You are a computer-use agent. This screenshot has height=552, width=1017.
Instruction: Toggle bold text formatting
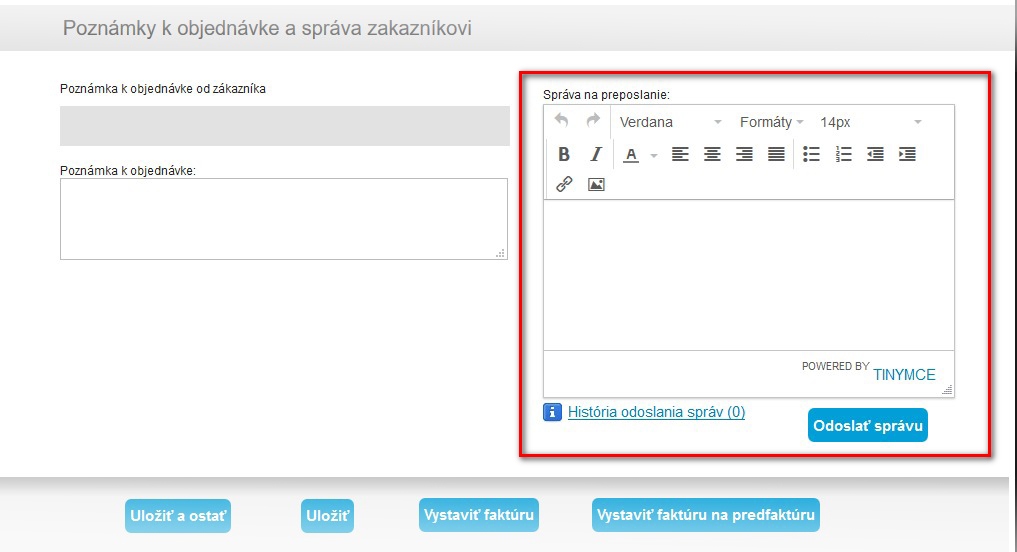(x=564, y=154)
